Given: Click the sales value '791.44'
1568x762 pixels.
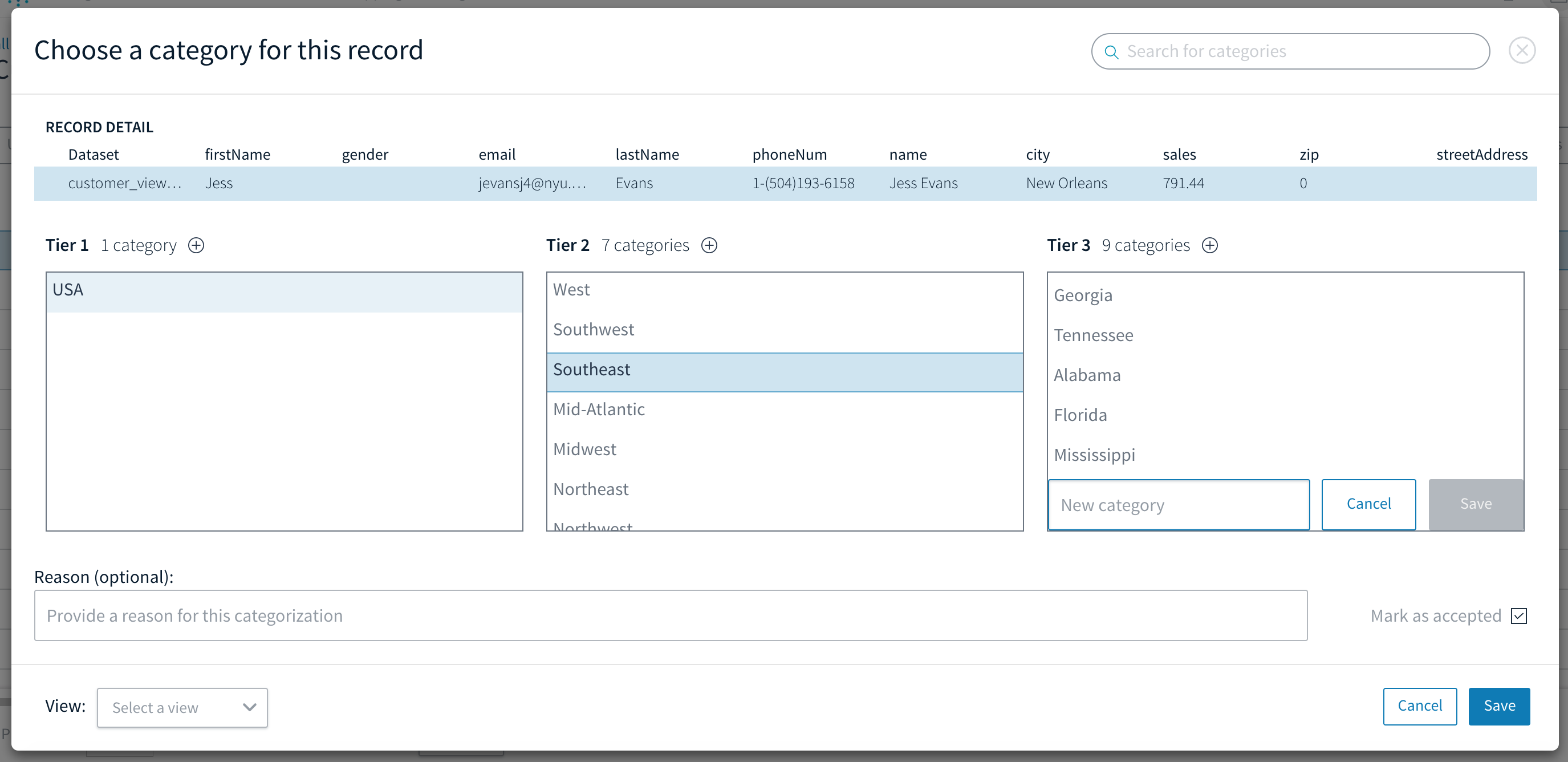Looking at the screenshot, I should 1183,183.
